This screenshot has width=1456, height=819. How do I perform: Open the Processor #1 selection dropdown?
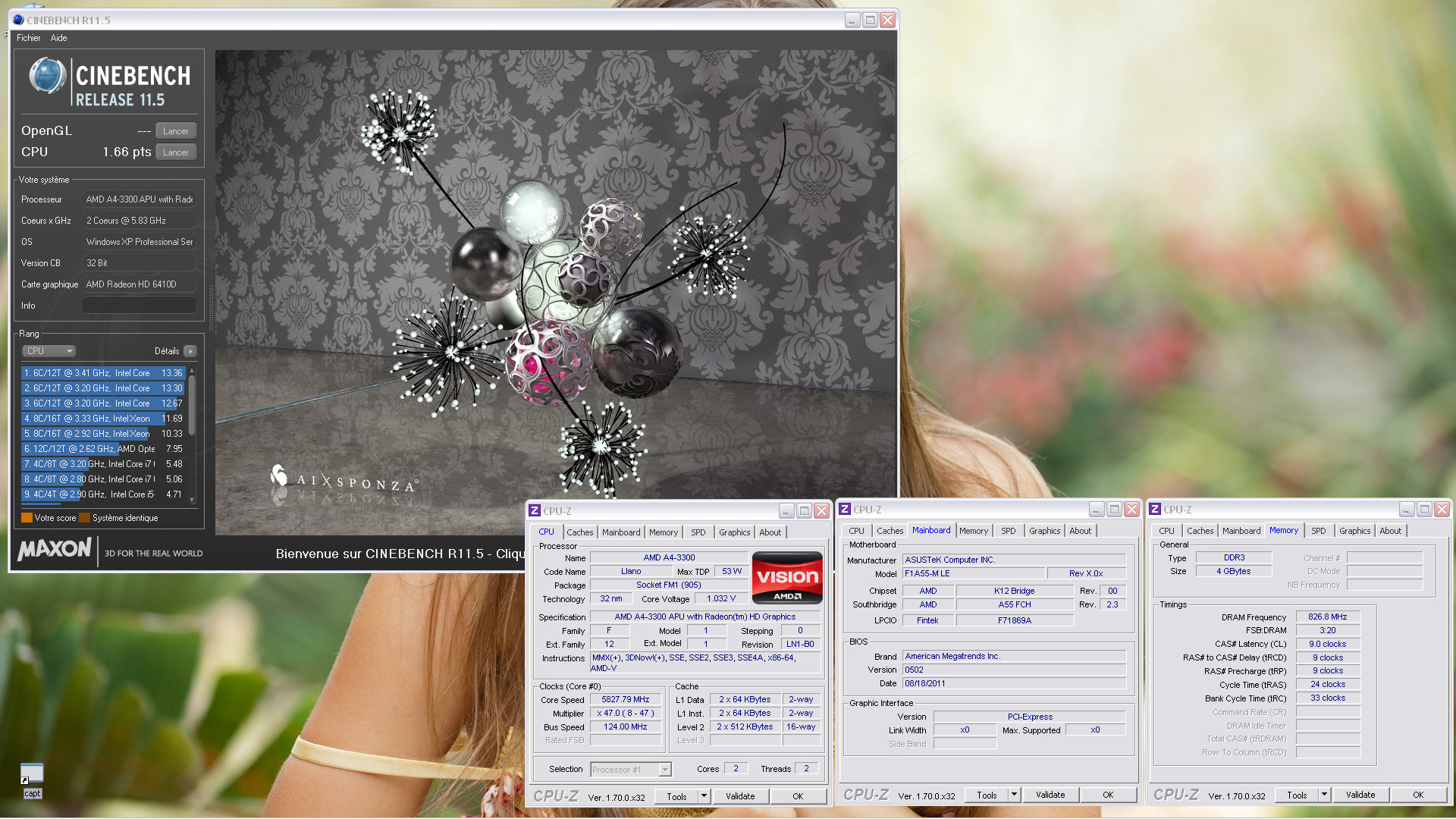(x=631, y=770)
